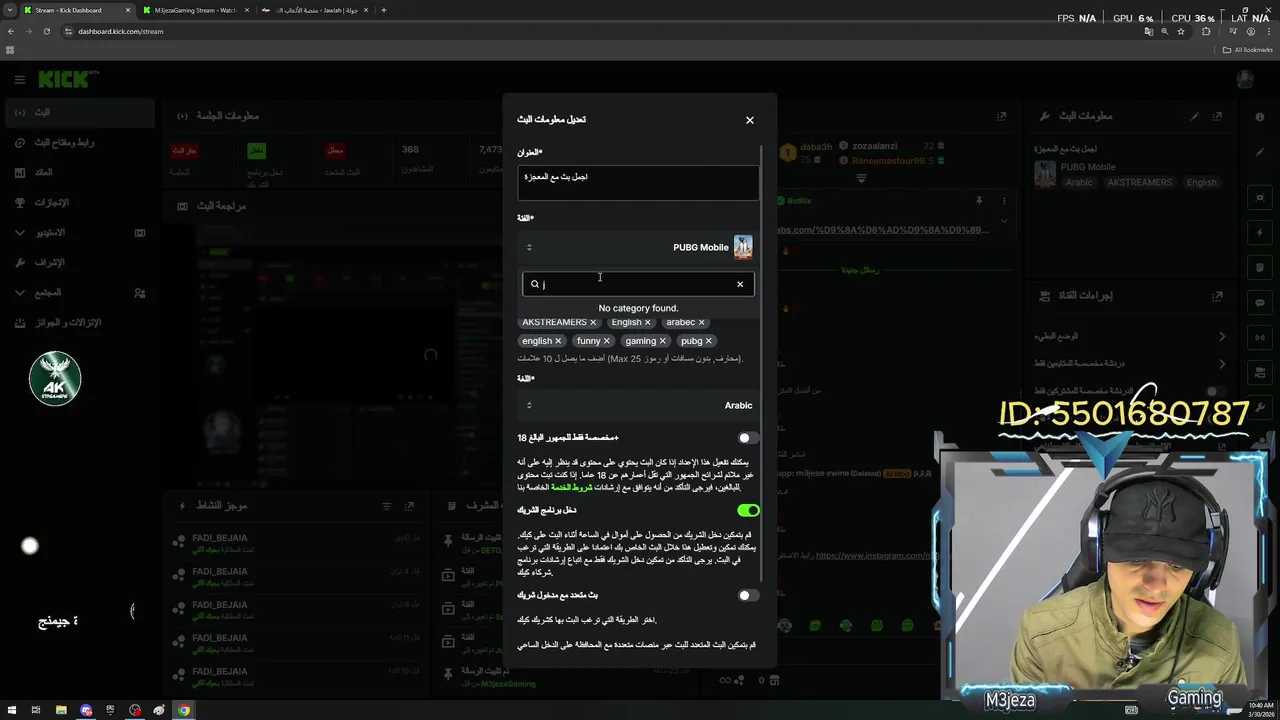This screenshot has width=1280, height=720.
Task: Open the pinned message URL link
Action: 884,230
